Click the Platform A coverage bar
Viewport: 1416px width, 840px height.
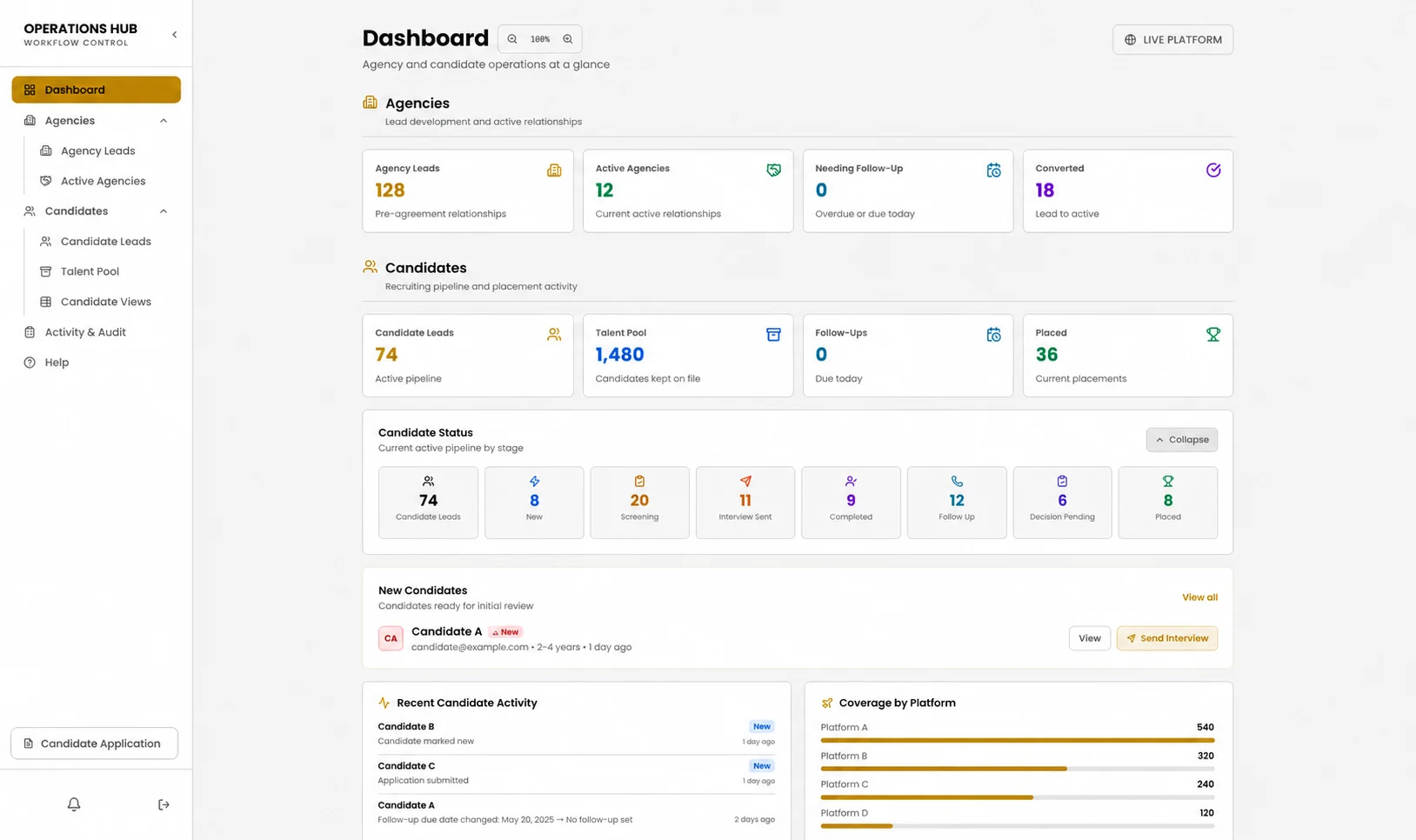(x=1018, y=740)
